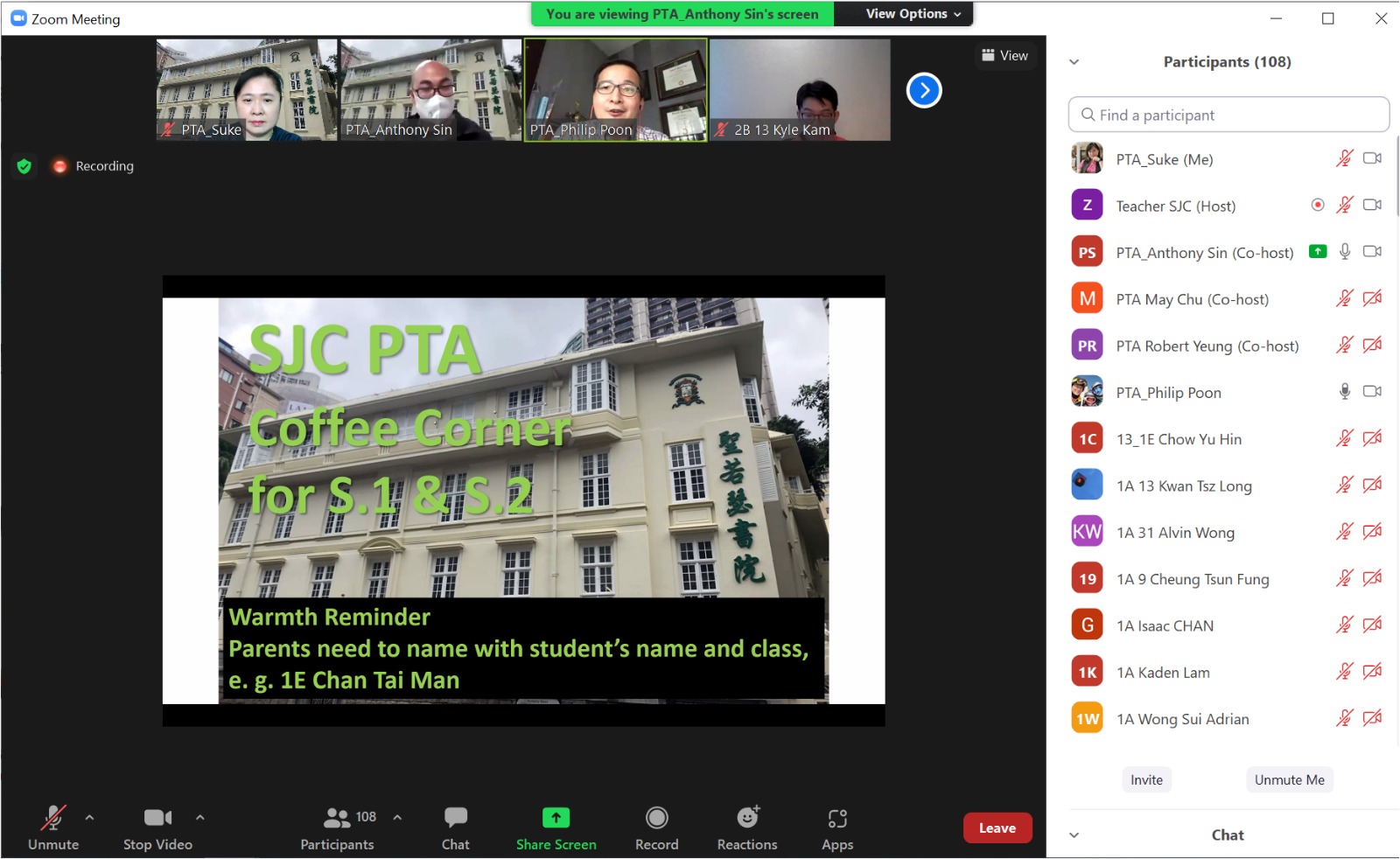Expand the Chat panel header
This screenshot has width=1400, height=859.
pos(1074,835)
